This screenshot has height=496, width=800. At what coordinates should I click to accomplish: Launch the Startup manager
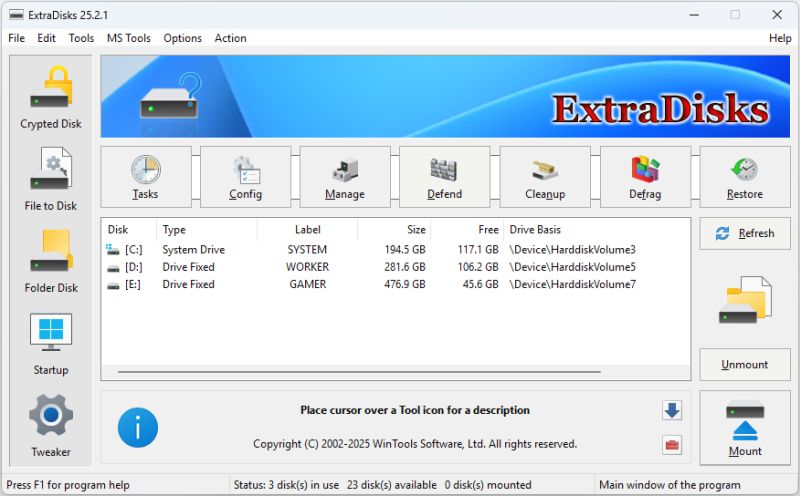(x=51, y=344)
